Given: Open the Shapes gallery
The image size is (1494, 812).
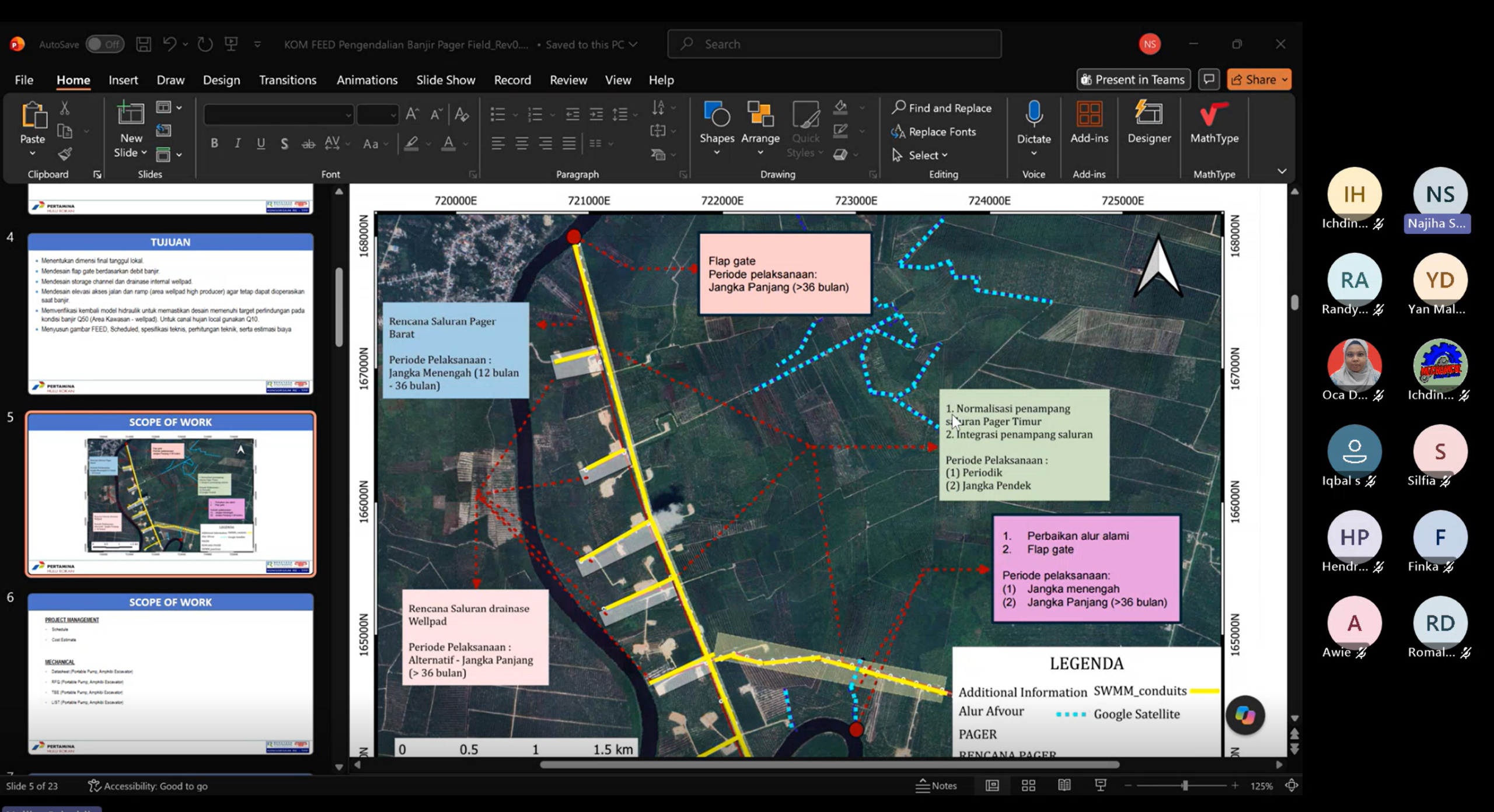Looking at the screenshot, I should point(717,128).
